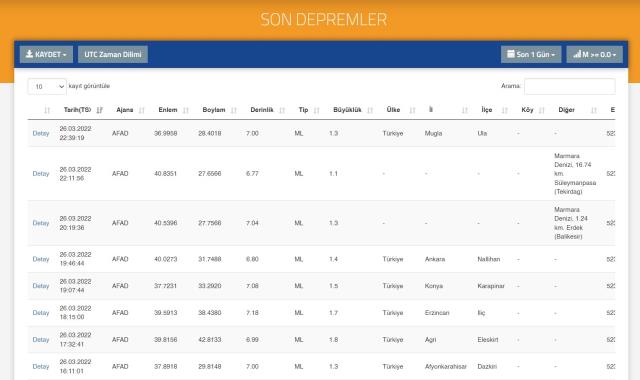640x380 pixels.
Task: Sort table by Derinlik sort icon
Action: pyautogui.click(x=282, y=110)
